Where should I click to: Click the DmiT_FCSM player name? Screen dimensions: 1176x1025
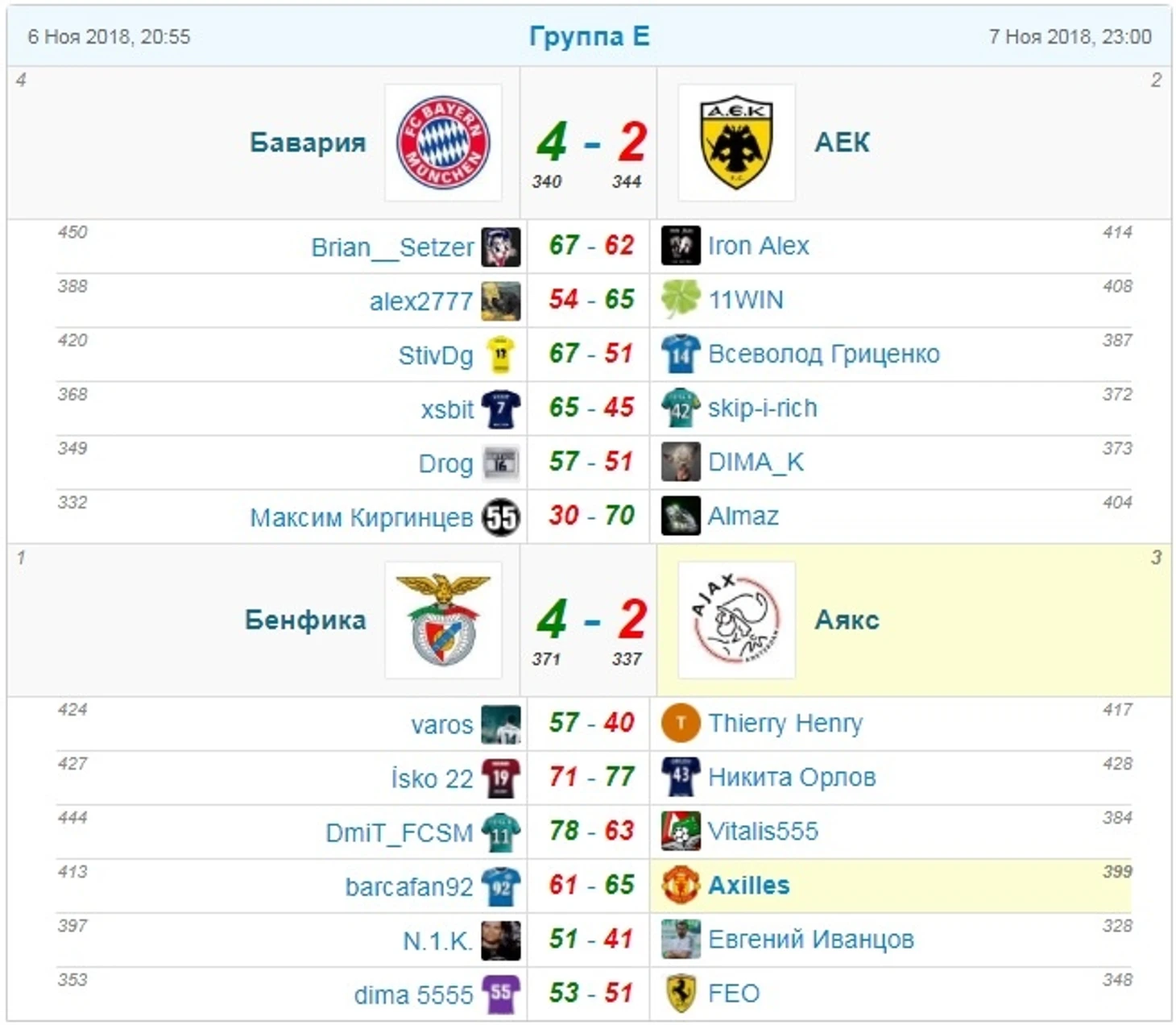click(399, 832)
